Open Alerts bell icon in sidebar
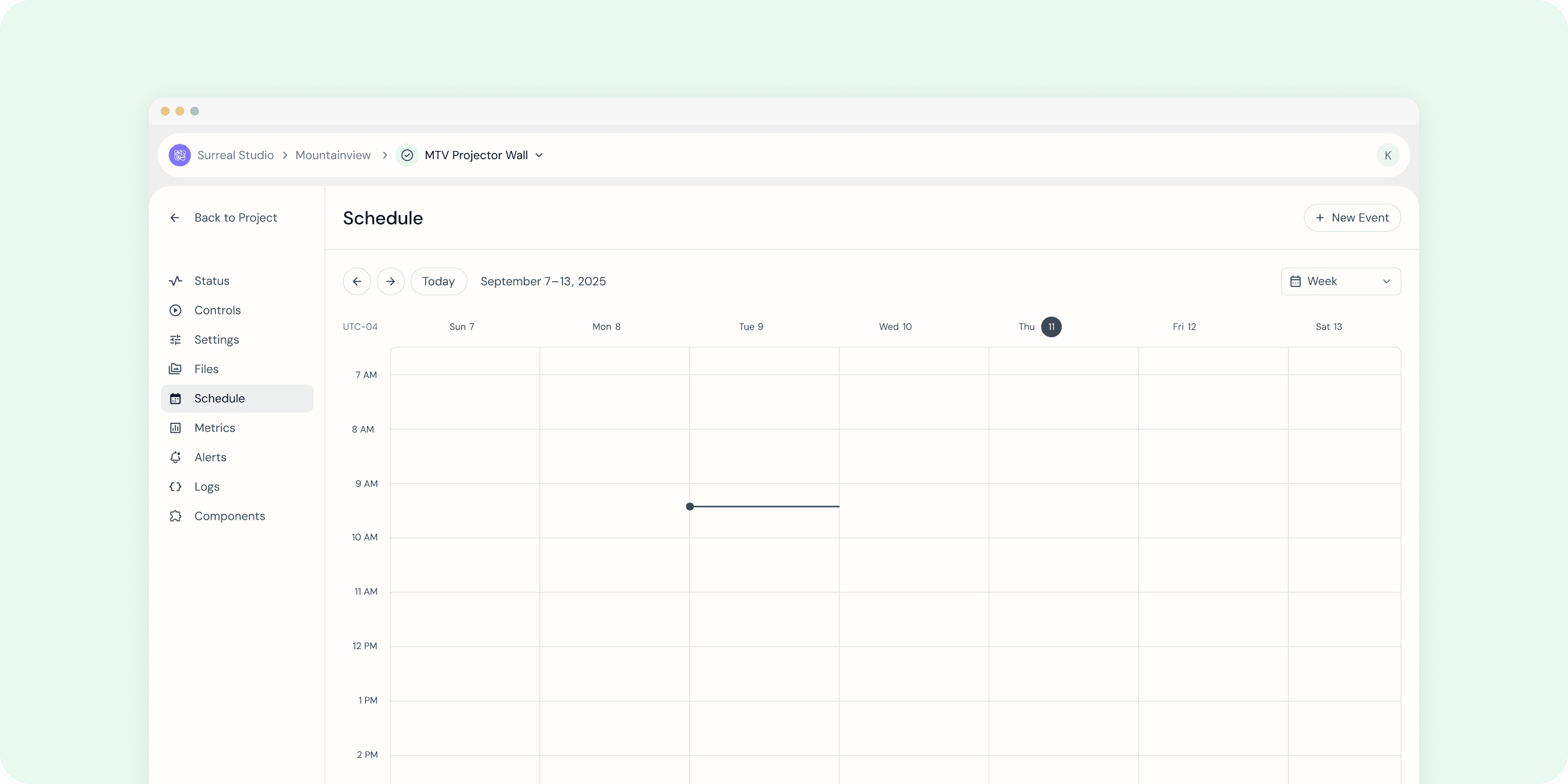Image resolution: width=1568 pixels, height=784 pixels. (x=175, y=457)
